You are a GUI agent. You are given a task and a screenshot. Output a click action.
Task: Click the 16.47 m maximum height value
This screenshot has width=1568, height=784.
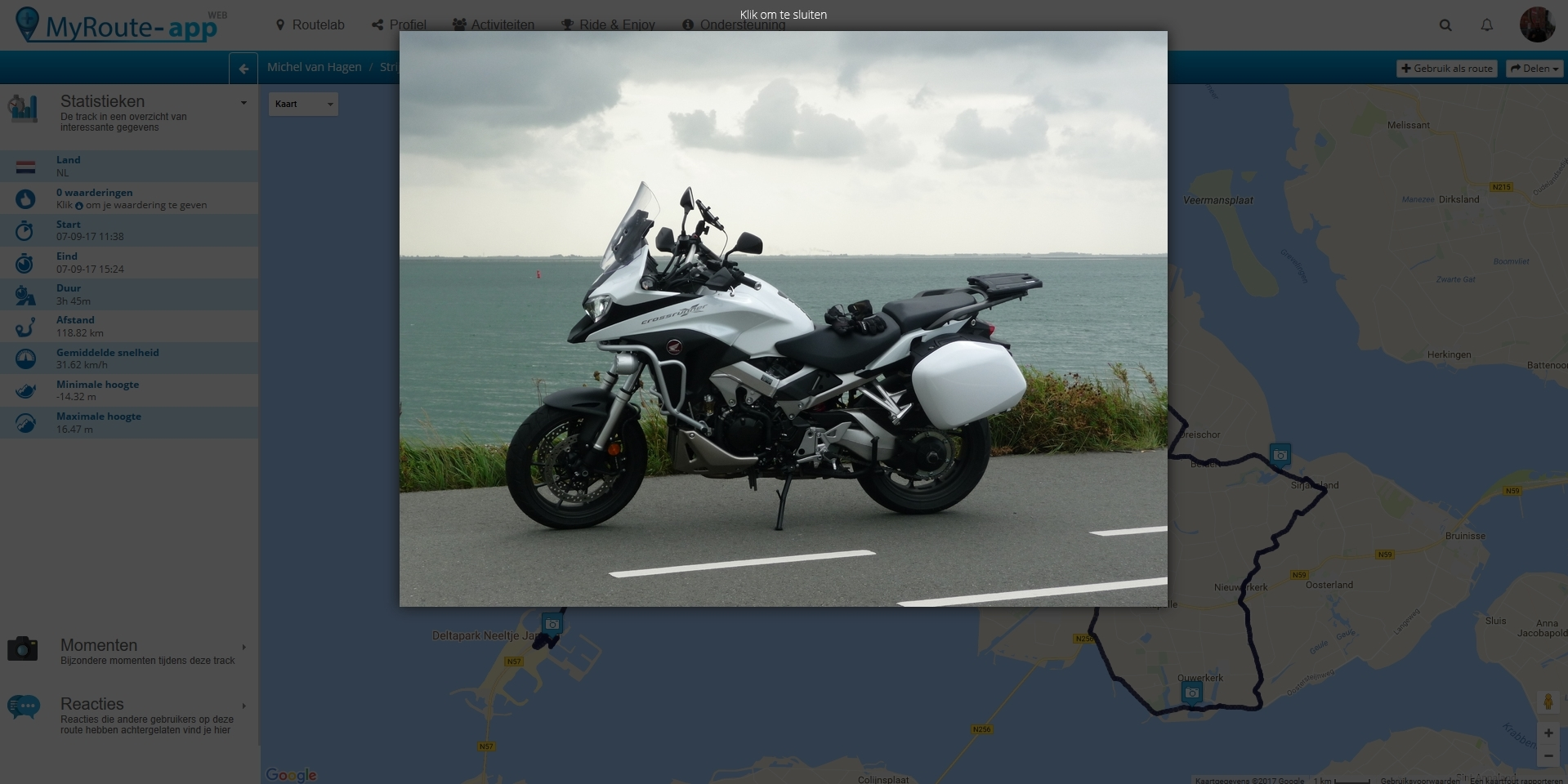click(x=74, y=430)
